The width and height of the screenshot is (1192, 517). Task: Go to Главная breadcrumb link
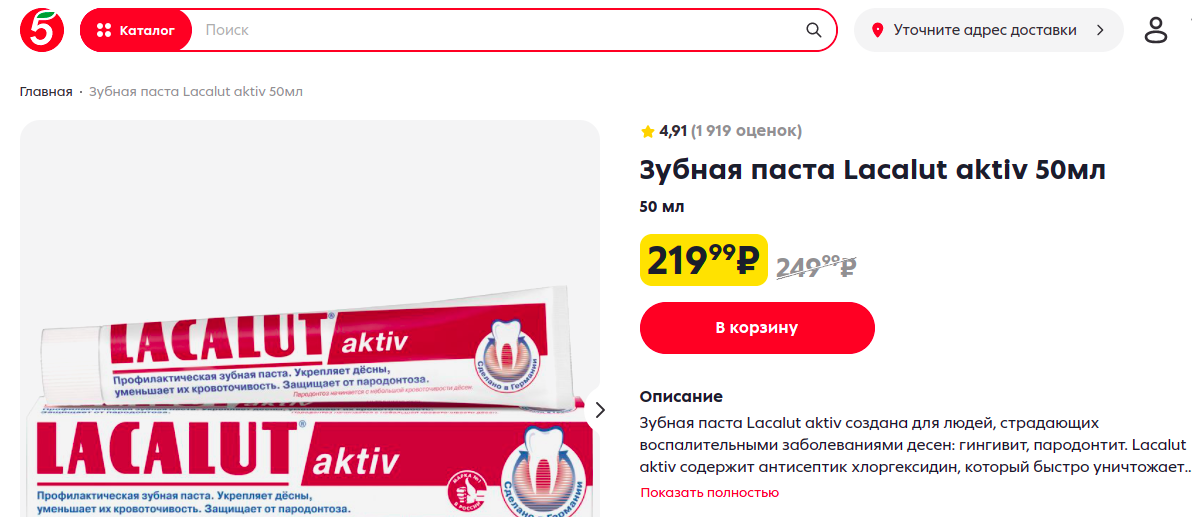point(46,92)
